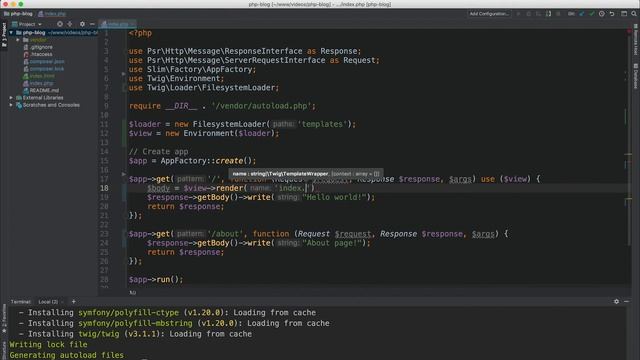The width and height of the screenshot is (640, 360).
Task: Open the Project view dropdown
Action: coord(27,24)
